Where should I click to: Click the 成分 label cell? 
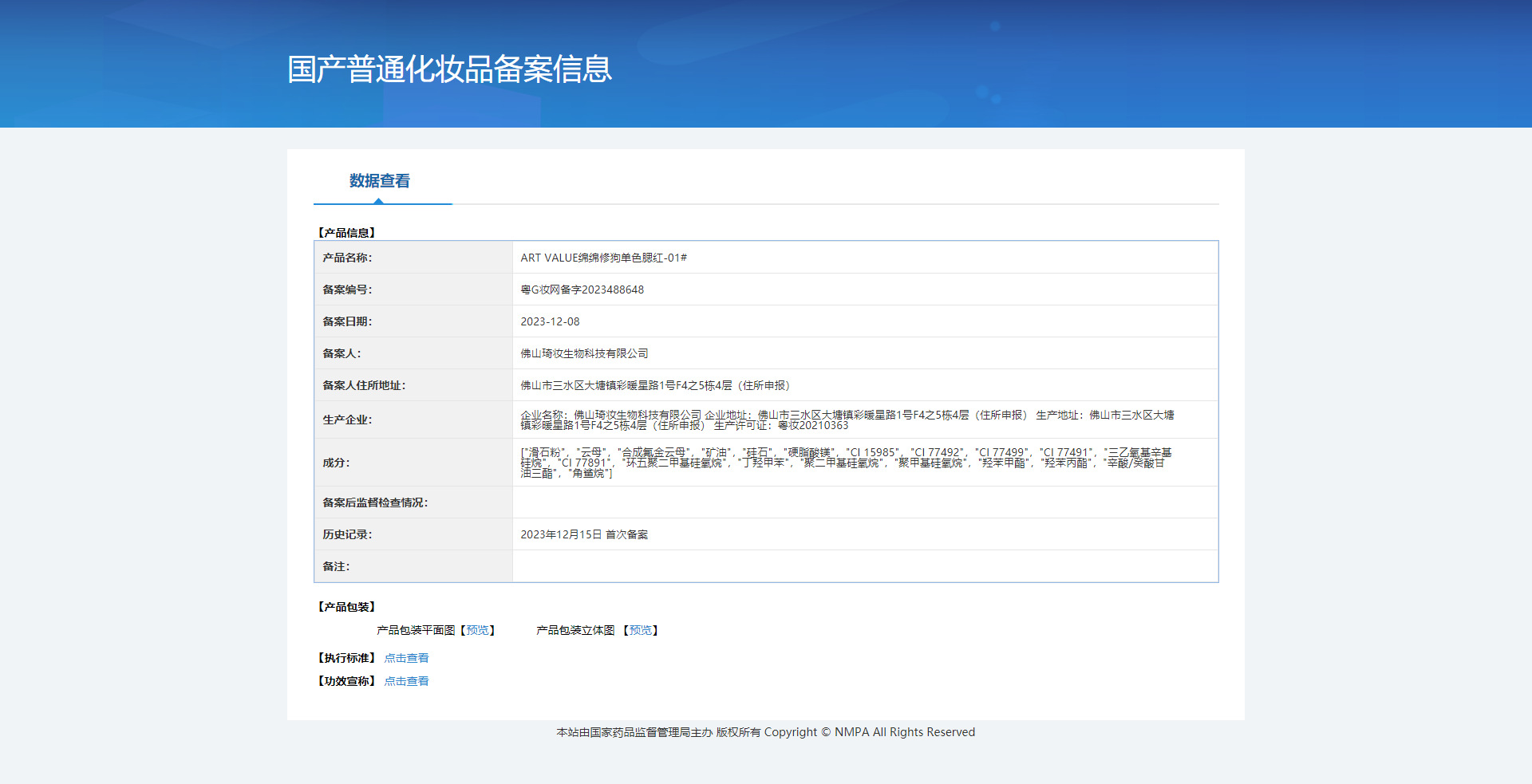[413, 463]
